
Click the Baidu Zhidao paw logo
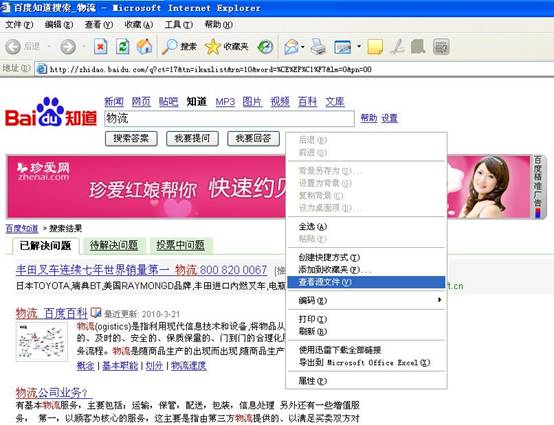coord(51,112)
